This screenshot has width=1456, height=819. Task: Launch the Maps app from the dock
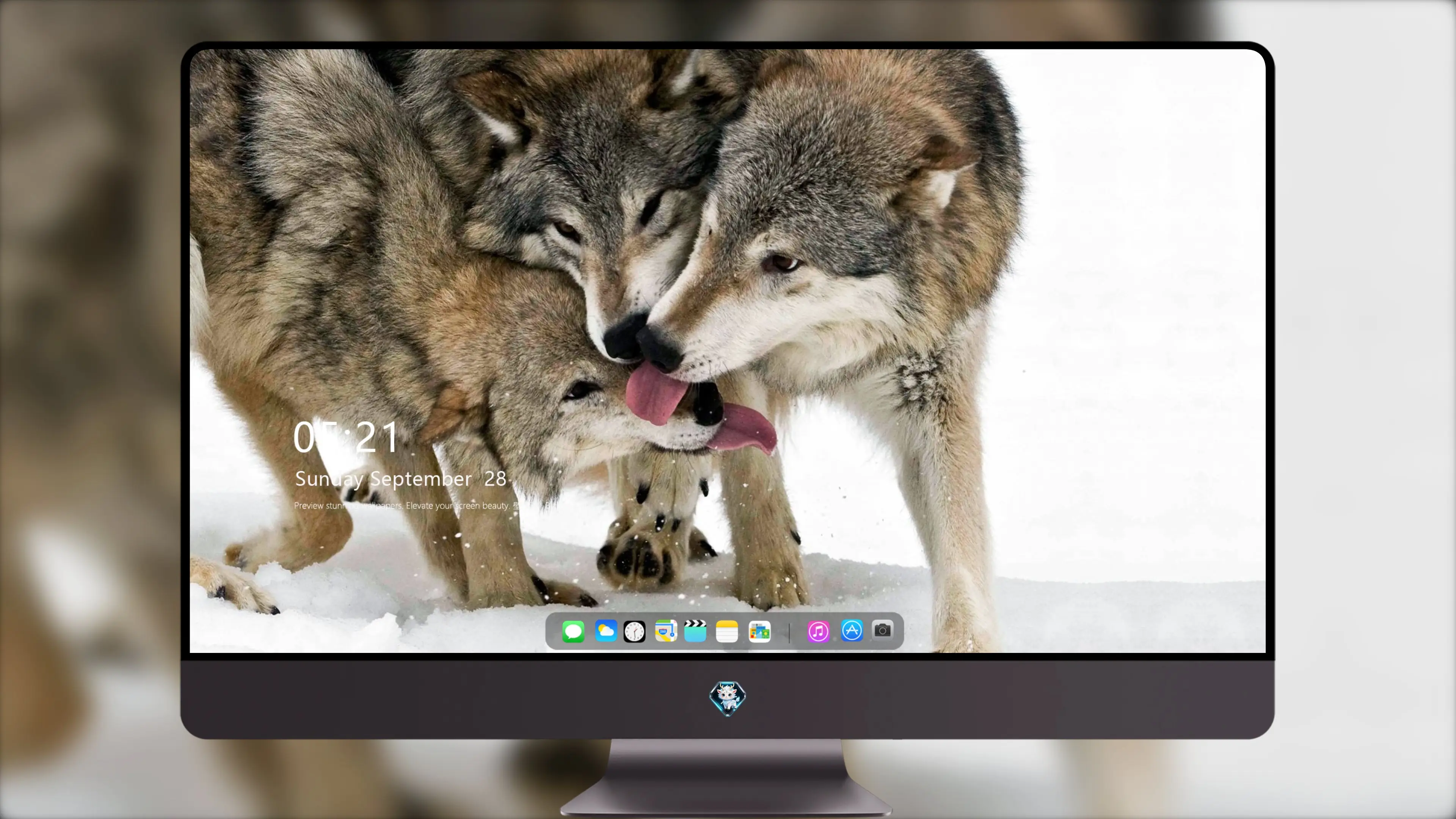click(666, 631)
